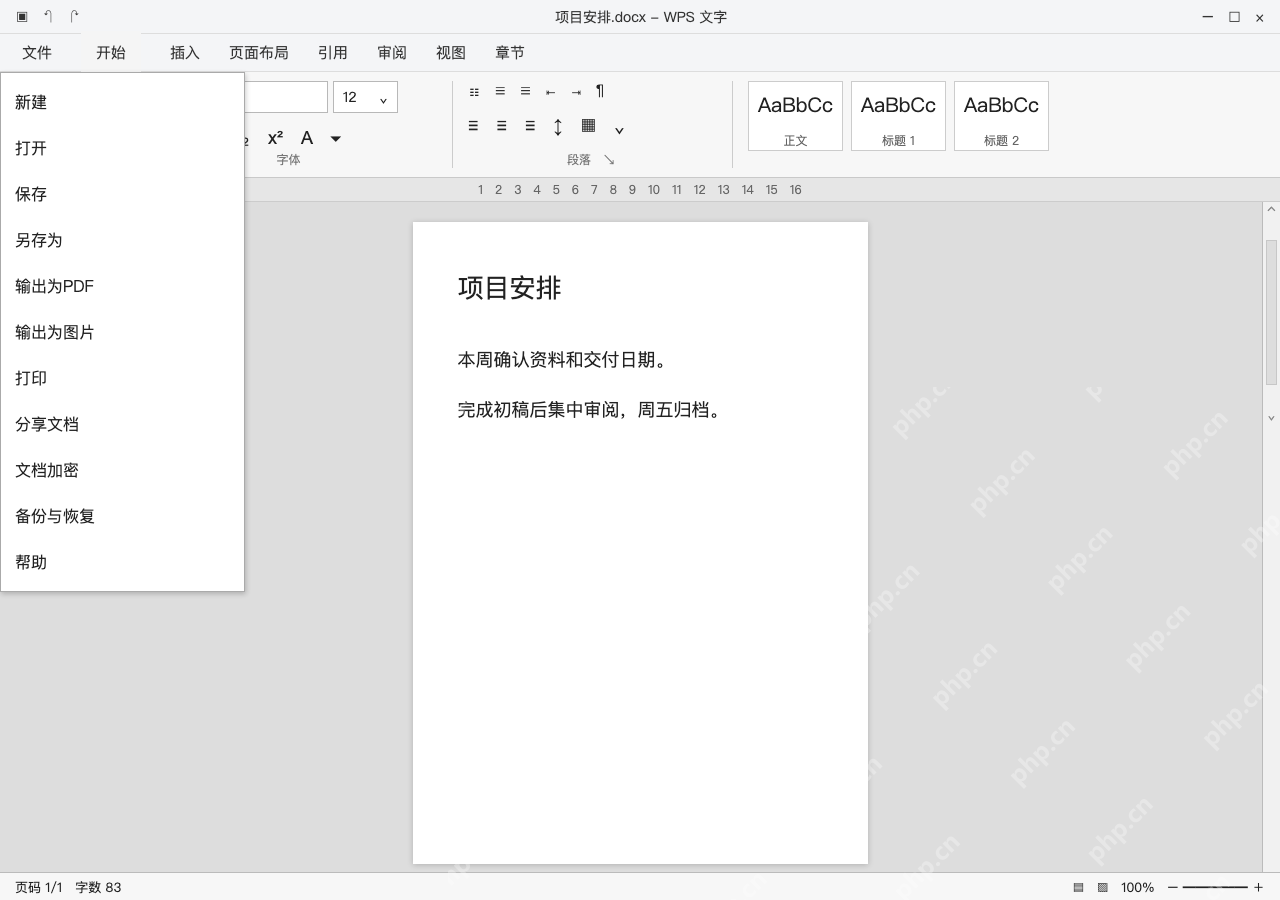1280x900 pixels.
Task: Apply the second list icon in paragraph group
Action: (x=500, y=91)
